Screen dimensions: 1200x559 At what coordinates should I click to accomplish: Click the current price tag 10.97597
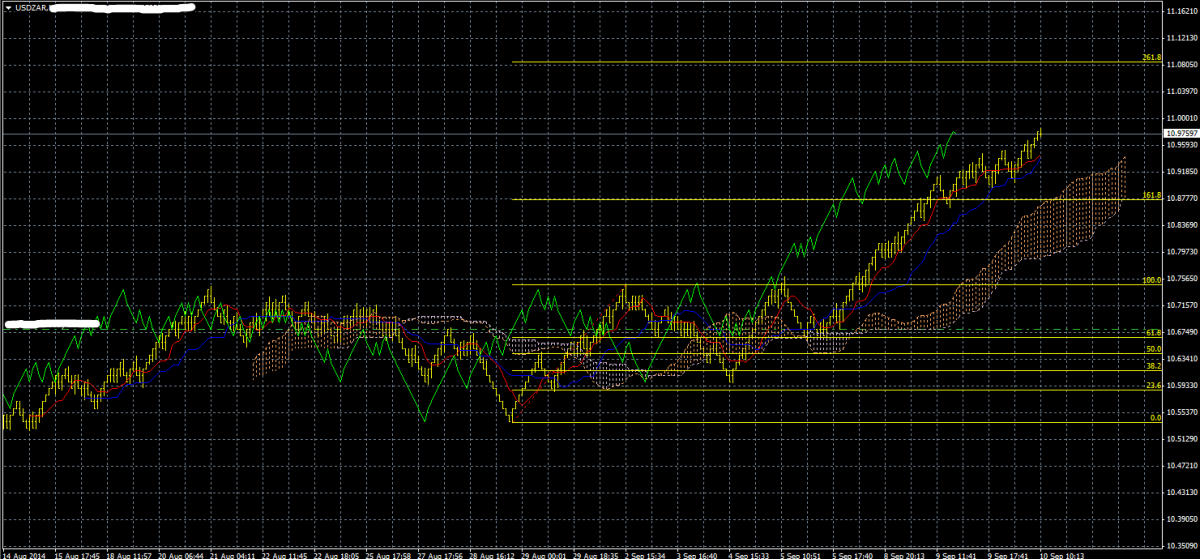click(1181, 132)
